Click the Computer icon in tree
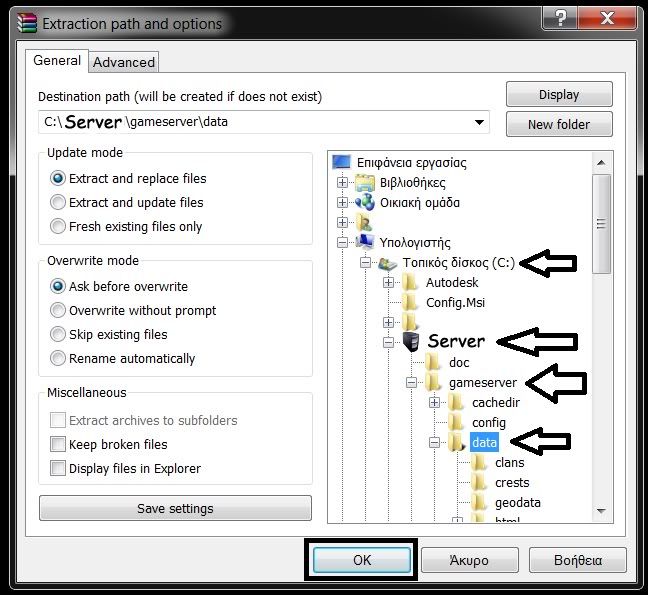 [x=365, y=242]
